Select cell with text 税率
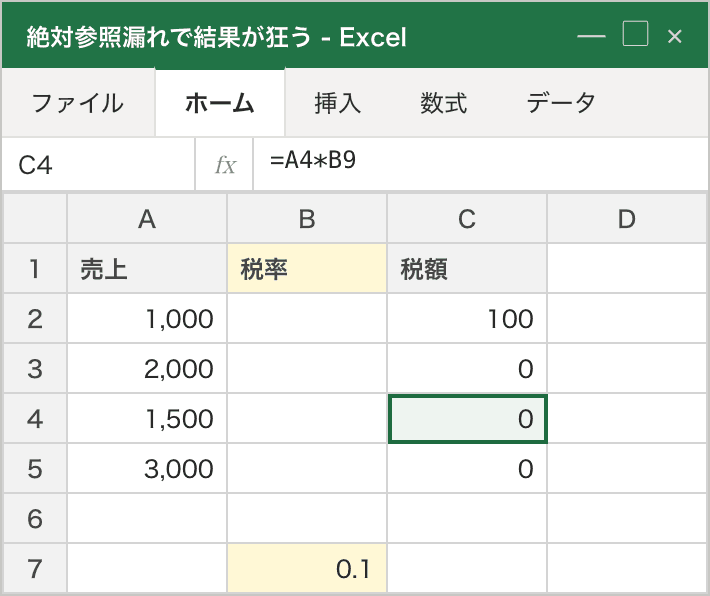 click(x=307, y=269)
